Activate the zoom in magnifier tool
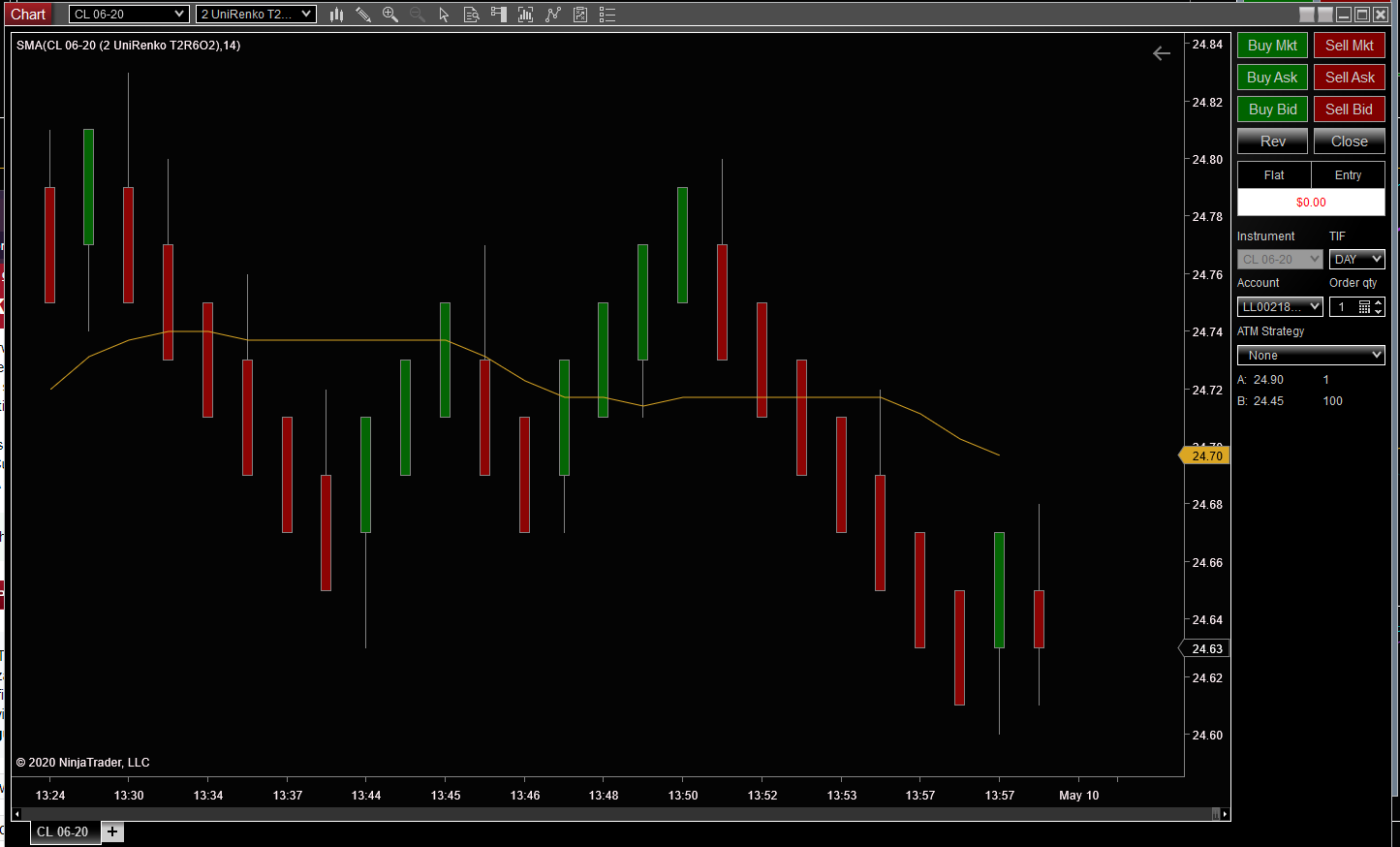Screen dimensions: 1400x847 pyautogui.click(x=390, y=15)
